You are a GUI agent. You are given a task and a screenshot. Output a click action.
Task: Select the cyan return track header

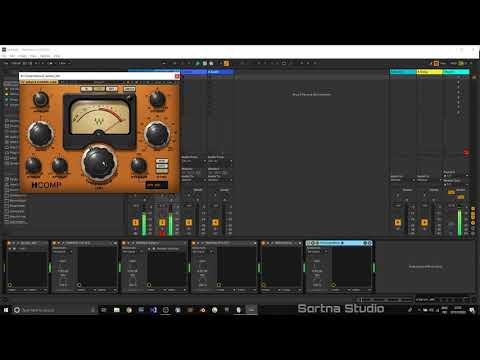click(x=403, y=72)
